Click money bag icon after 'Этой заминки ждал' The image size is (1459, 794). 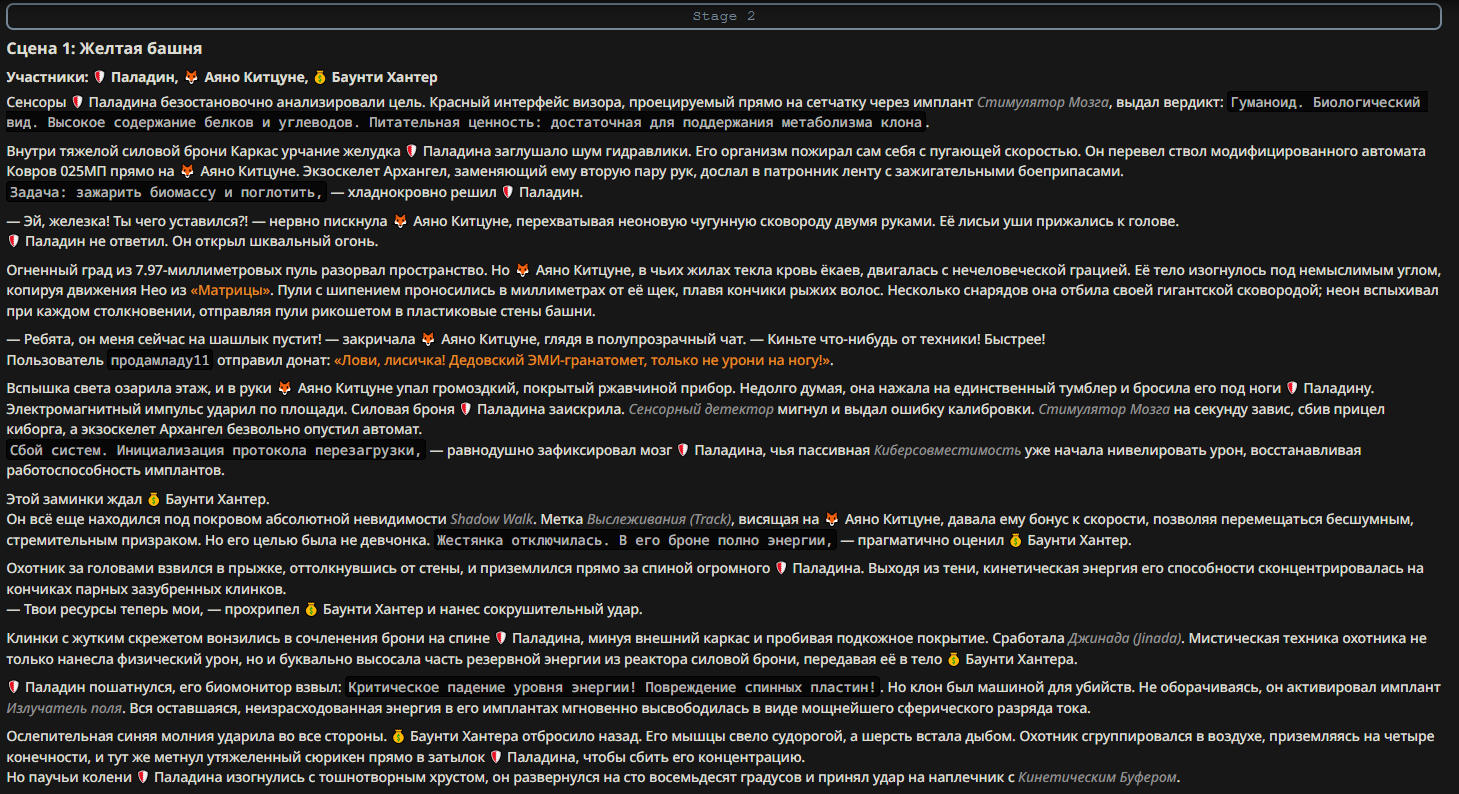[x=153, y=499]
